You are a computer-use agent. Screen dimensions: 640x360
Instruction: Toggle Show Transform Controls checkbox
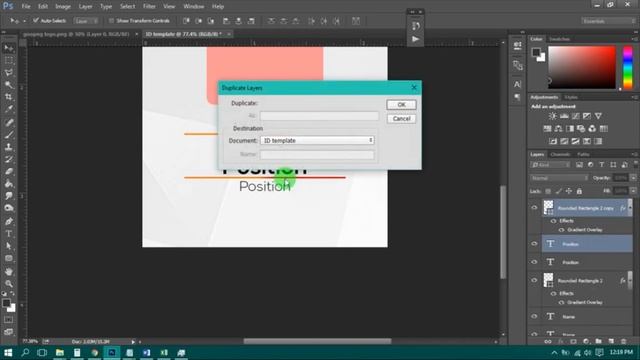111,20
